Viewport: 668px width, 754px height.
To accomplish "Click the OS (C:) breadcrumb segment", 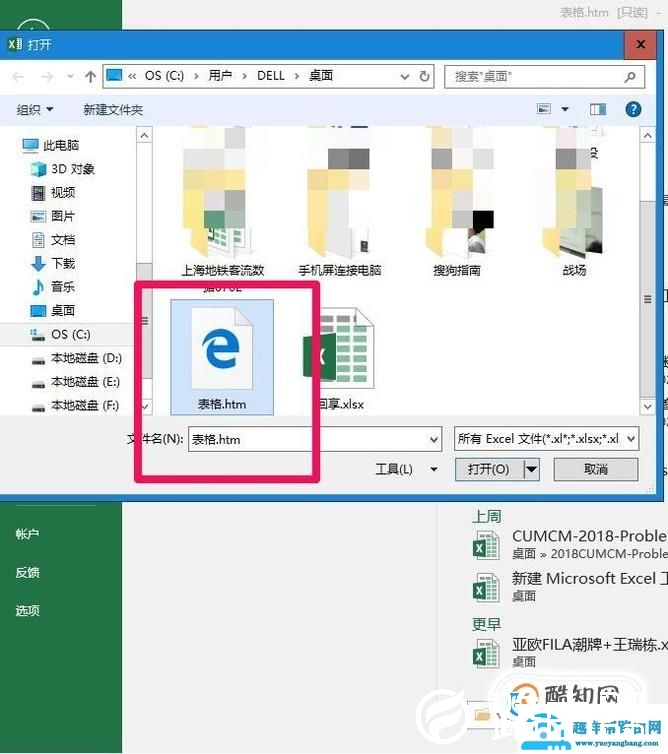I will (164, 76).
